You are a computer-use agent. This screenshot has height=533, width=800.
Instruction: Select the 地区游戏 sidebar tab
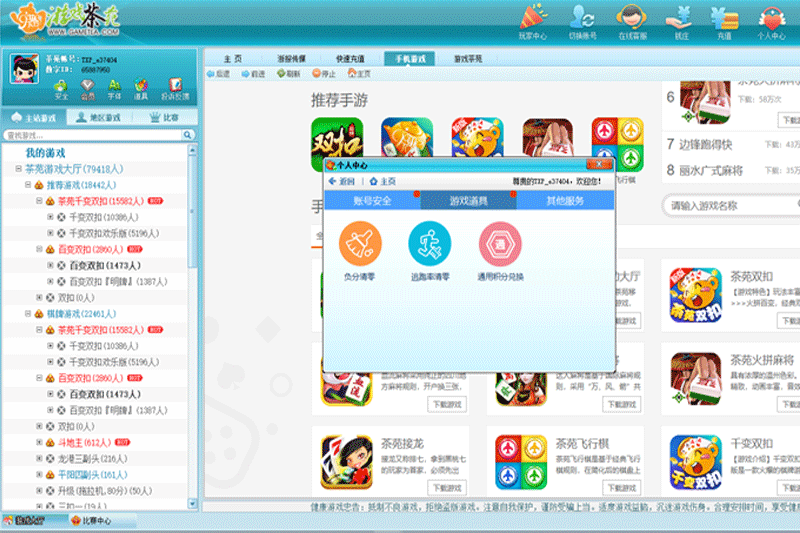pos(99,118)
